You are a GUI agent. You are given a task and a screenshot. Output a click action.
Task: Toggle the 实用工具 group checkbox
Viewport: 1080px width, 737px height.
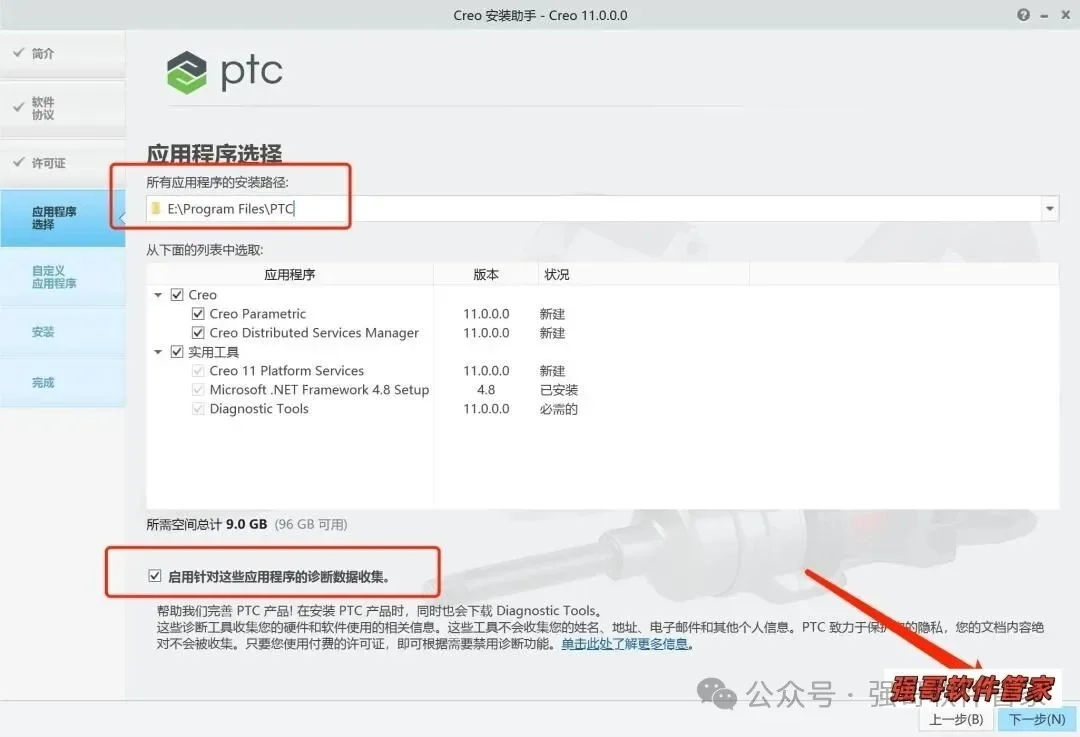point(177,352)
